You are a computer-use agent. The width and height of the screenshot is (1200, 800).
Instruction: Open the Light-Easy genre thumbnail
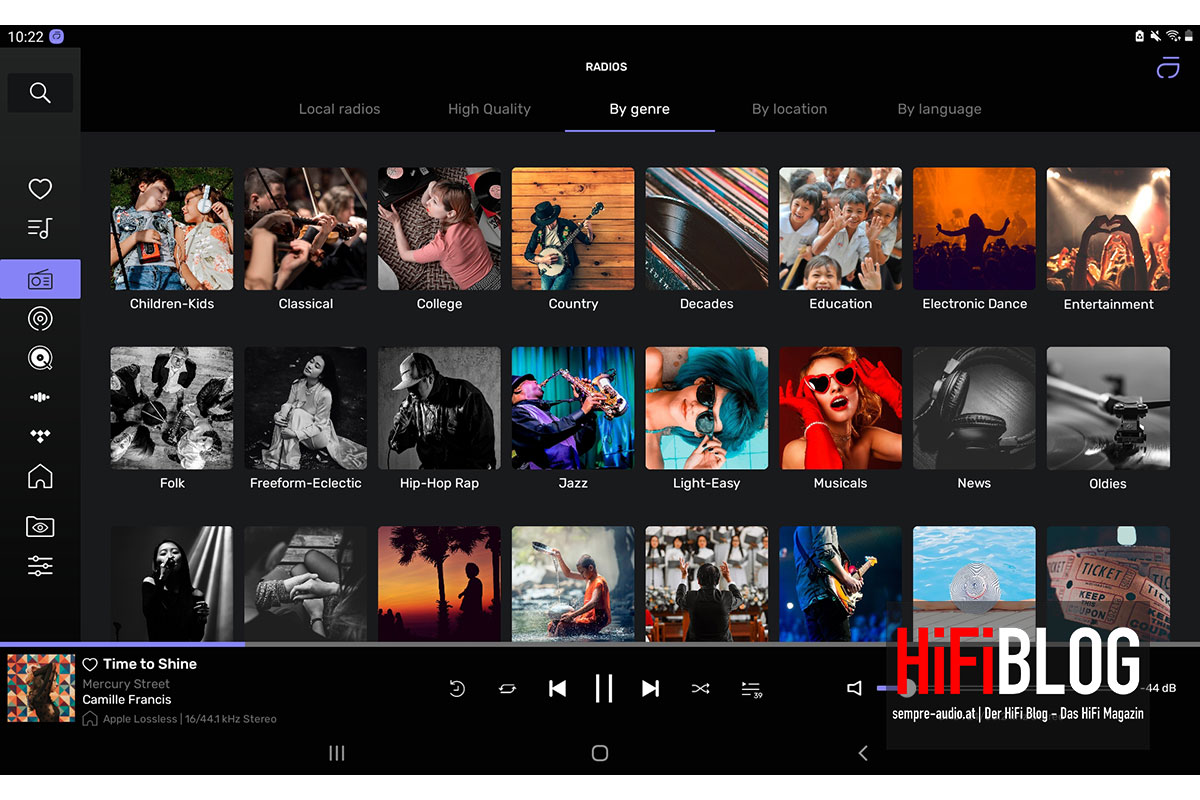tap(707, 408)
